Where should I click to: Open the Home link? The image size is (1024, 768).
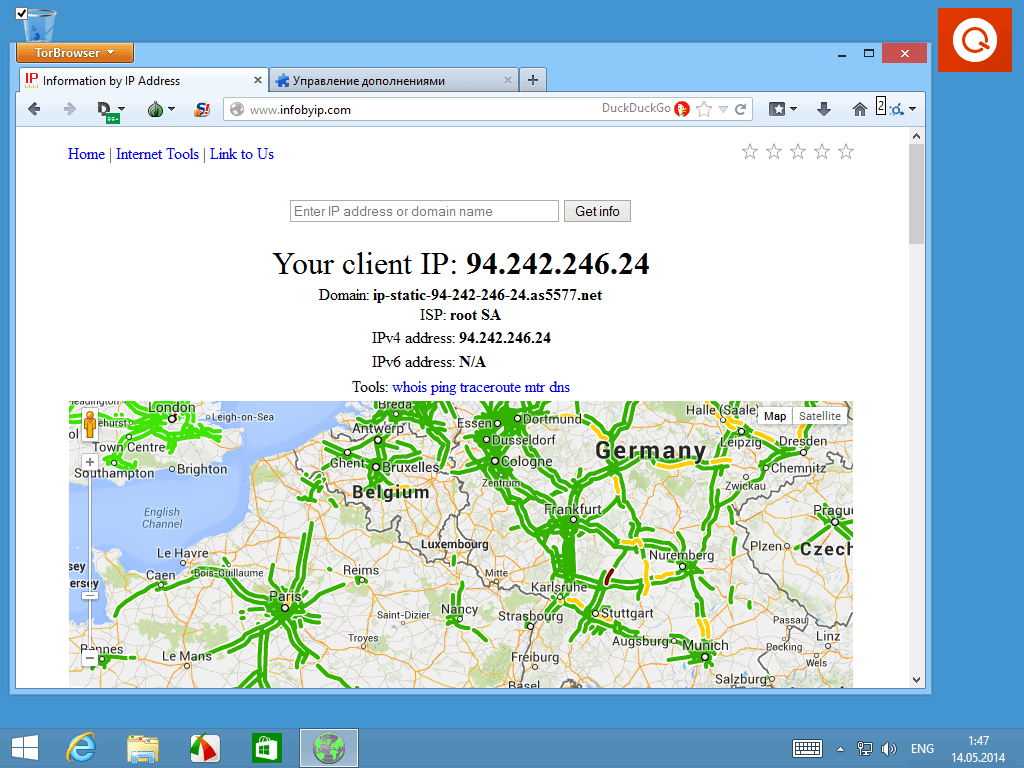pyautogui.click(x=86, y=154)
